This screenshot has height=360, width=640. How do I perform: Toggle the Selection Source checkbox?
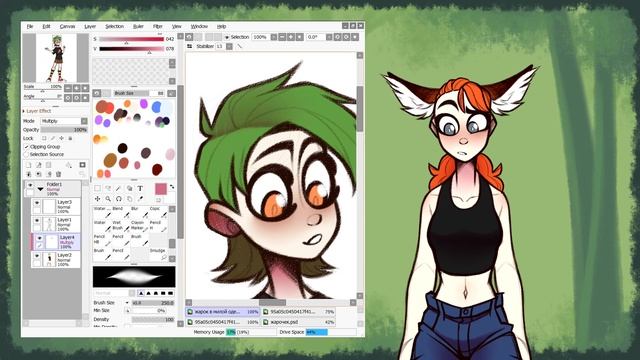27,154
